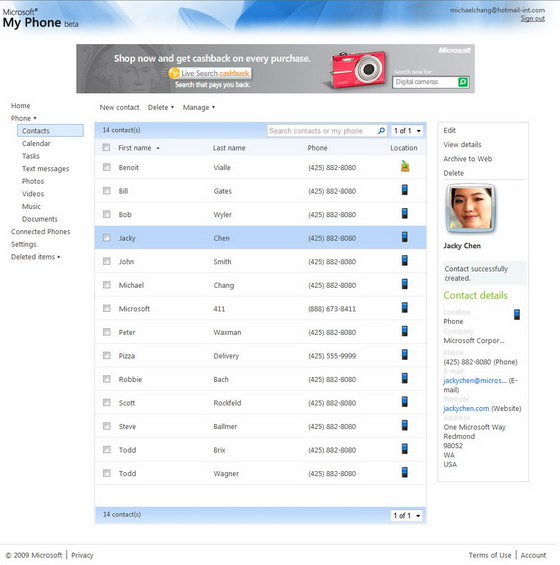Screen dimensions: 560x565
Task: Click the magnifier icon in contacts search box
Action: pyautogui.click(x=381, y=131)
